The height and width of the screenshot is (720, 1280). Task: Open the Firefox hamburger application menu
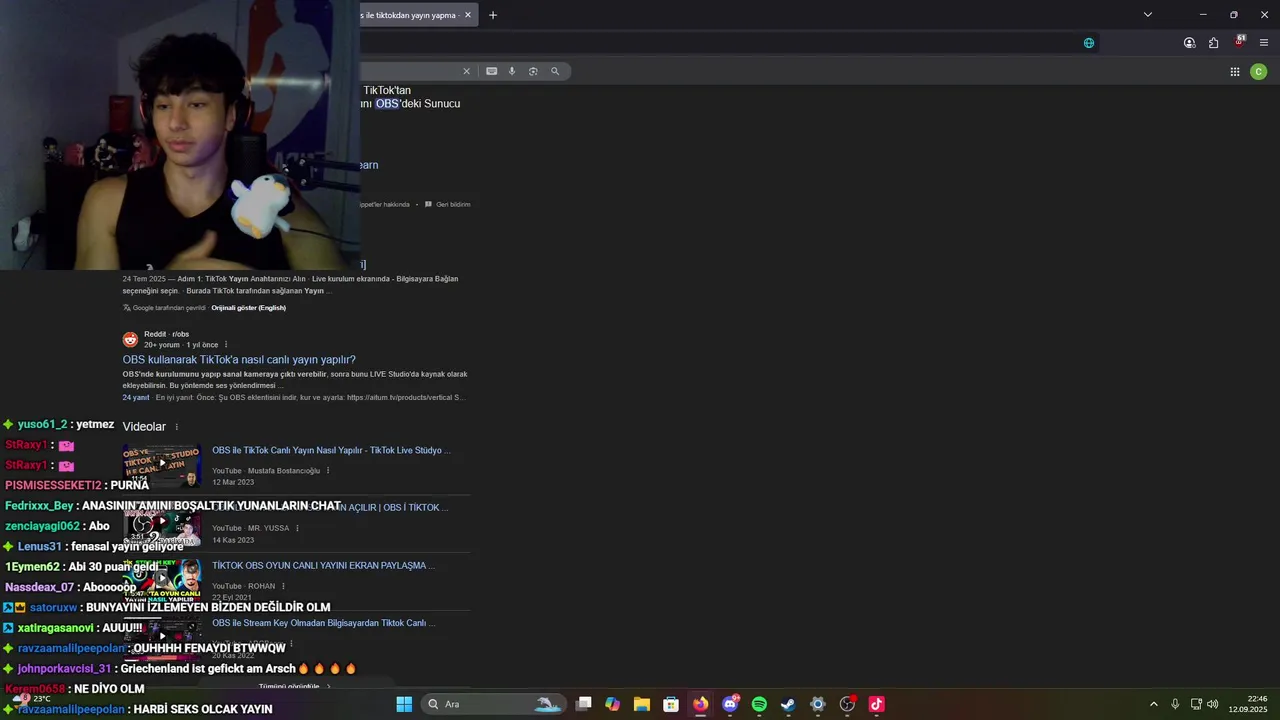[x=1264, y=43]
